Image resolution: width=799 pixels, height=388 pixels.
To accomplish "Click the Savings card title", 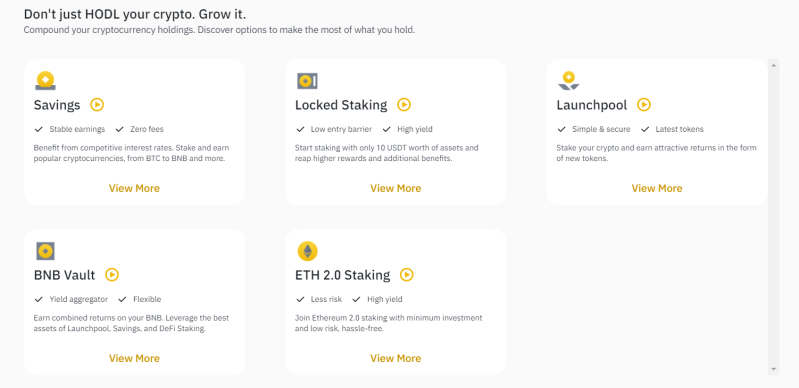I will (57, 106).
